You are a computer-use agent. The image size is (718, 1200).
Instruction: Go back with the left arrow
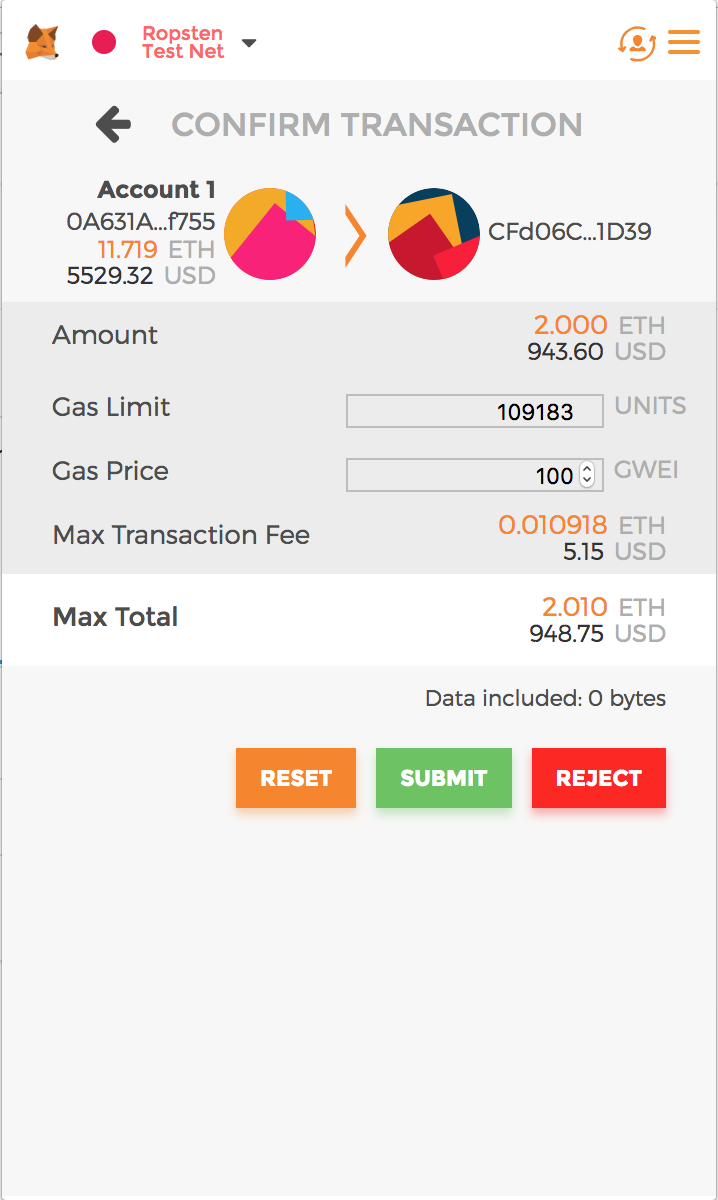click(x=113, y=125)
